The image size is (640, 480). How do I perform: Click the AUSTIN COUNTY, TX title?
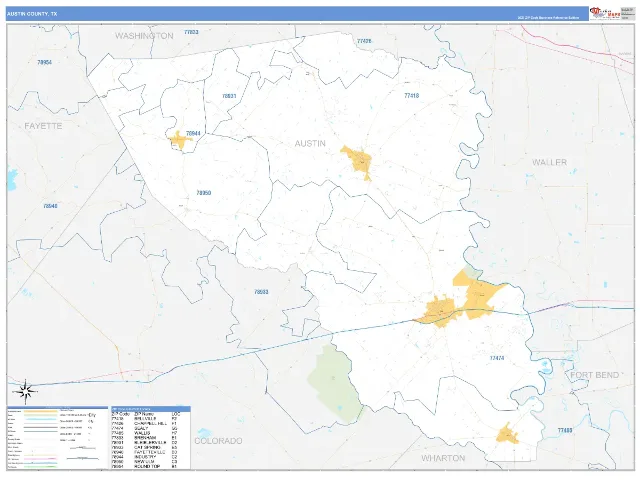pyautogui.click(x=32, y=14)
